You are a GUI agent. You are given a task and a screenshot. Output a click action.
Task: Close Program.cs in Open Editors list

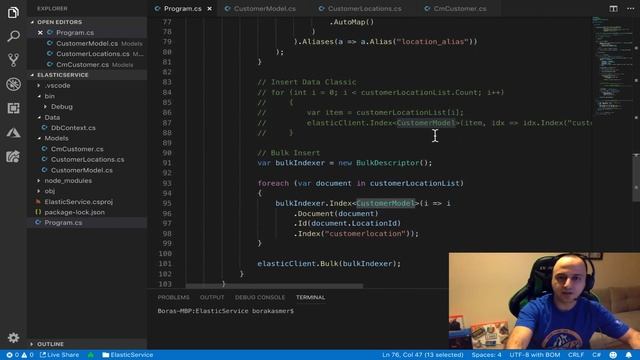point(40,33)
